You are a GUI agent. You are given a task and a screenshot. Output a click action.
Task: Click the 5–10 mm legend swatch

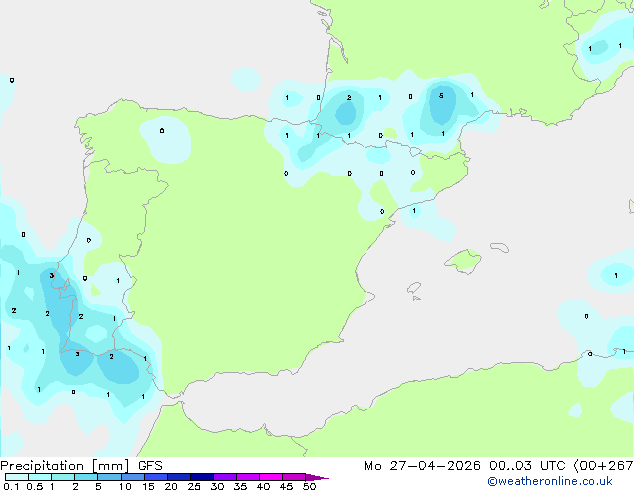coord(109,477)
